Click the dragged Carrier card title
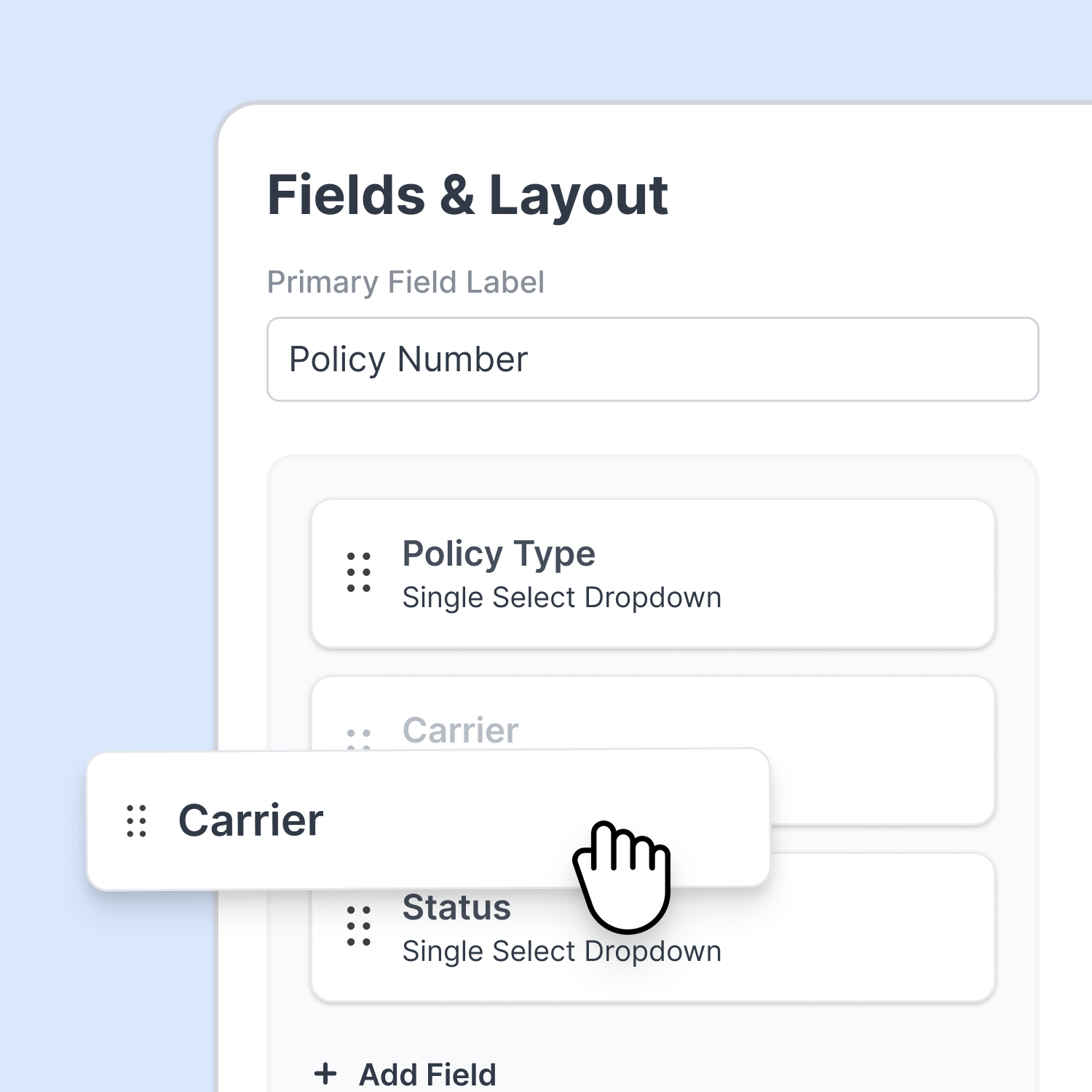 coord(250,820)
